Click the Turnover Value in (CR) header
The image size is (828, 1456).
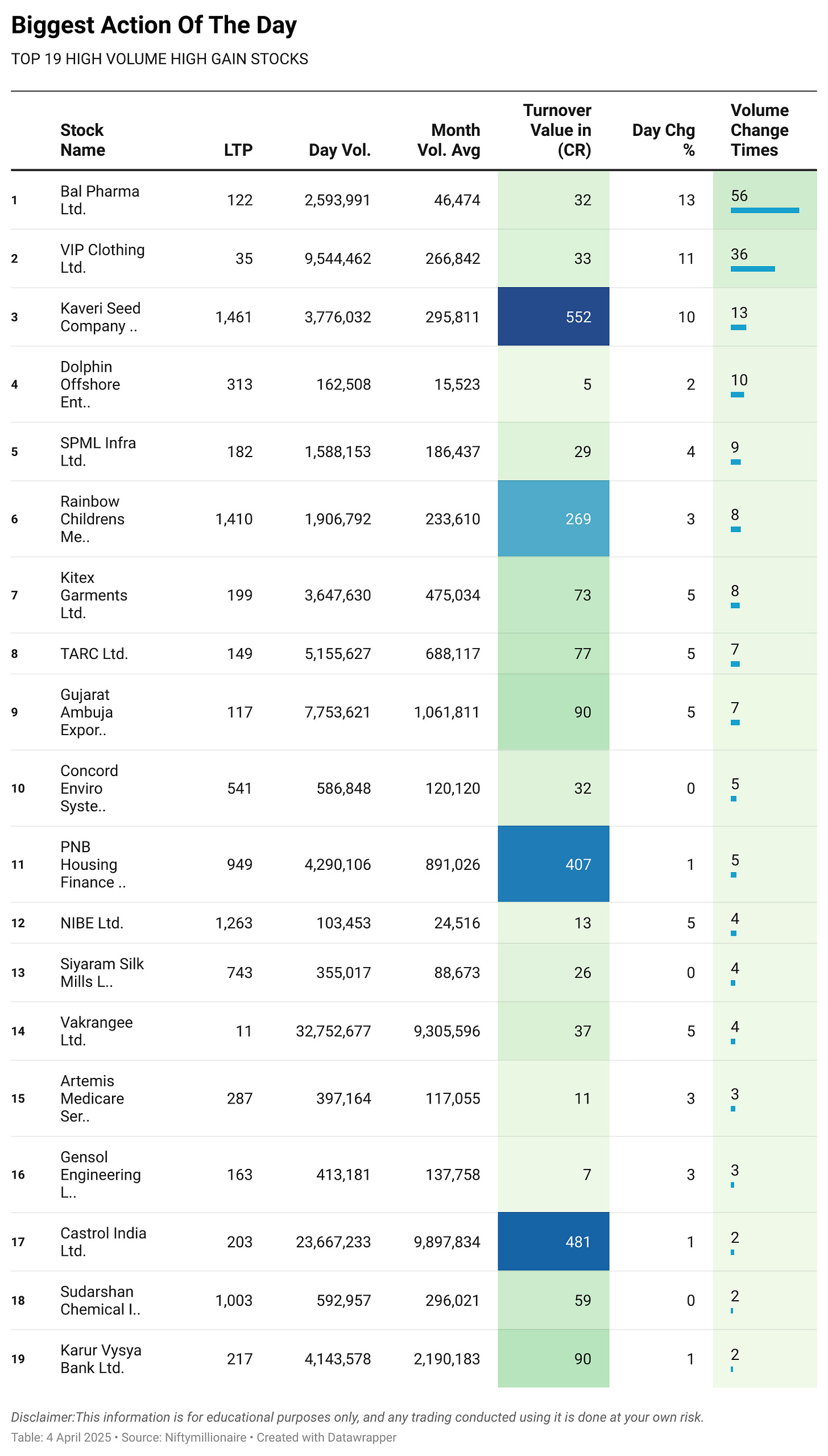(x=557, y=130)
